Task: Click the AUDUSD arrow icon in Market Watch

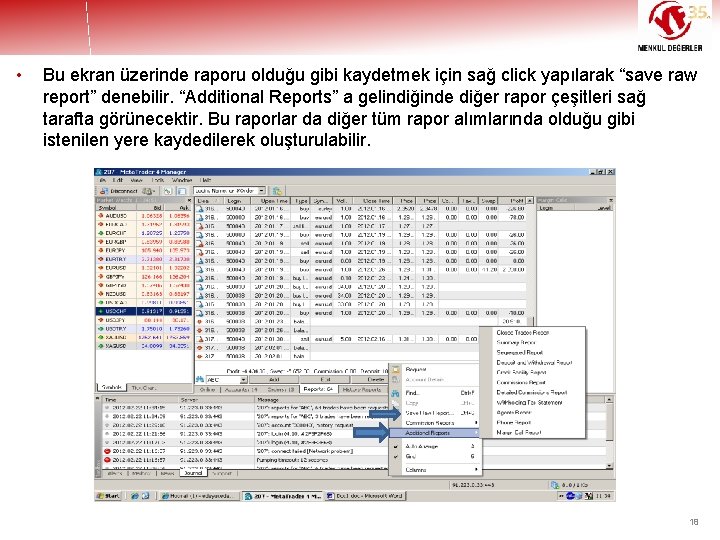Action: pos(101,215)
